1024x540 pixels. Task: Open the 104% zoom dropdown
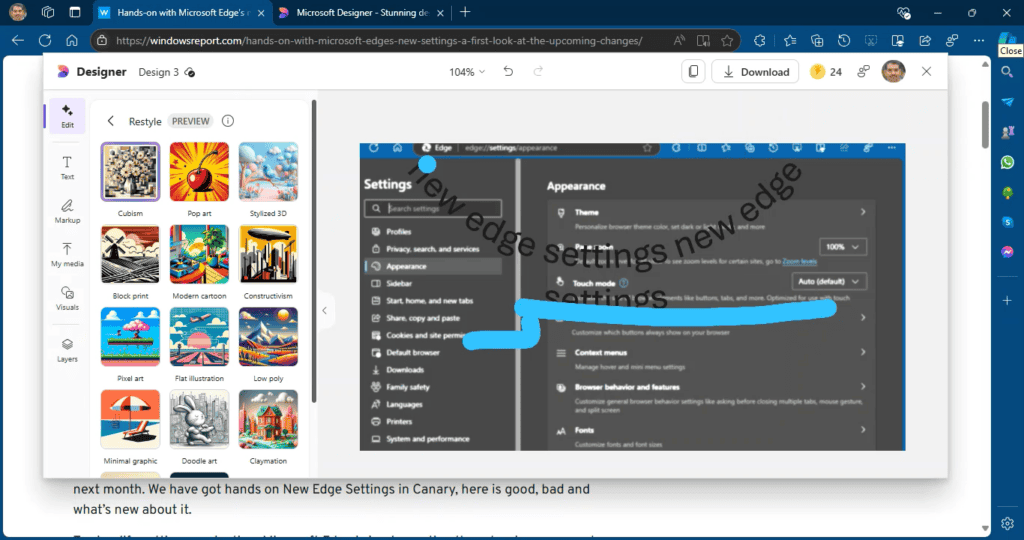[467, 72]
